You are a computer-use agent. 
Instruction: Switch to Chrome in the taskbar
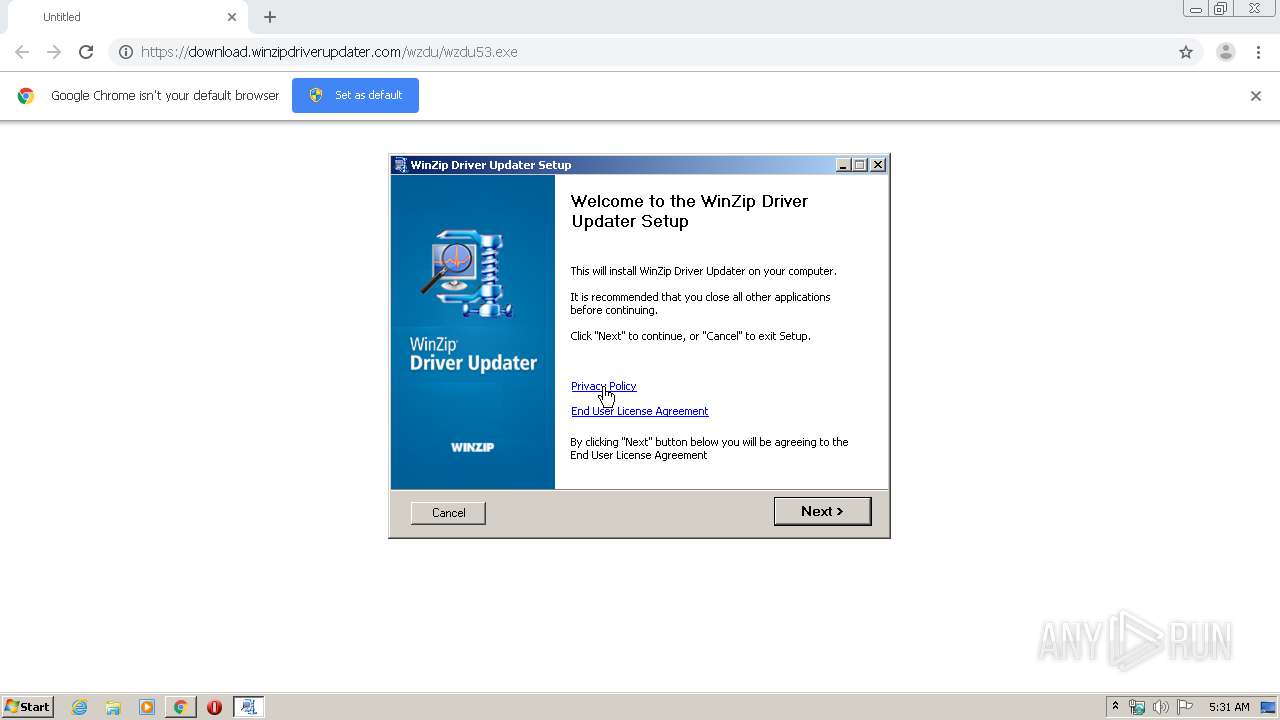[x=180, y=707]
